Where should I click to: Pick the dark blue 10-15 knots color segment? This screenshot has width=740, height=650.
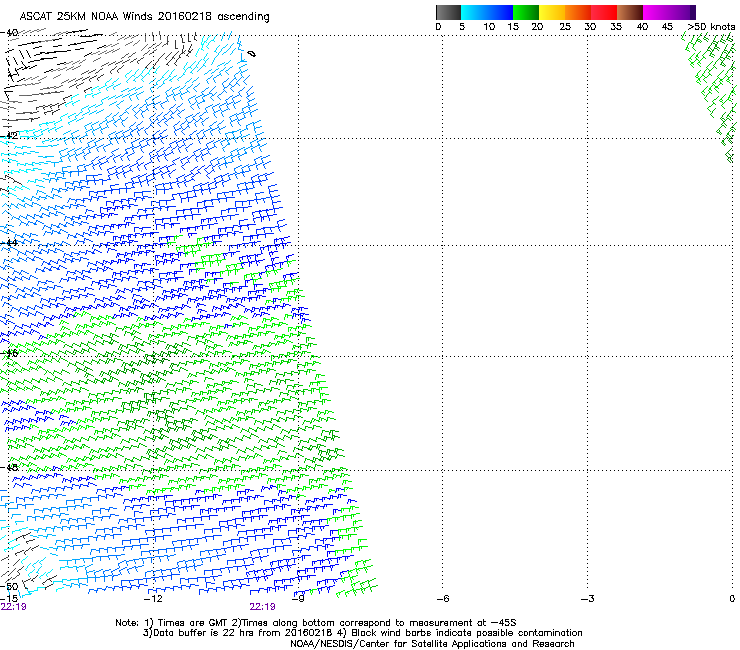pos(500,12)
